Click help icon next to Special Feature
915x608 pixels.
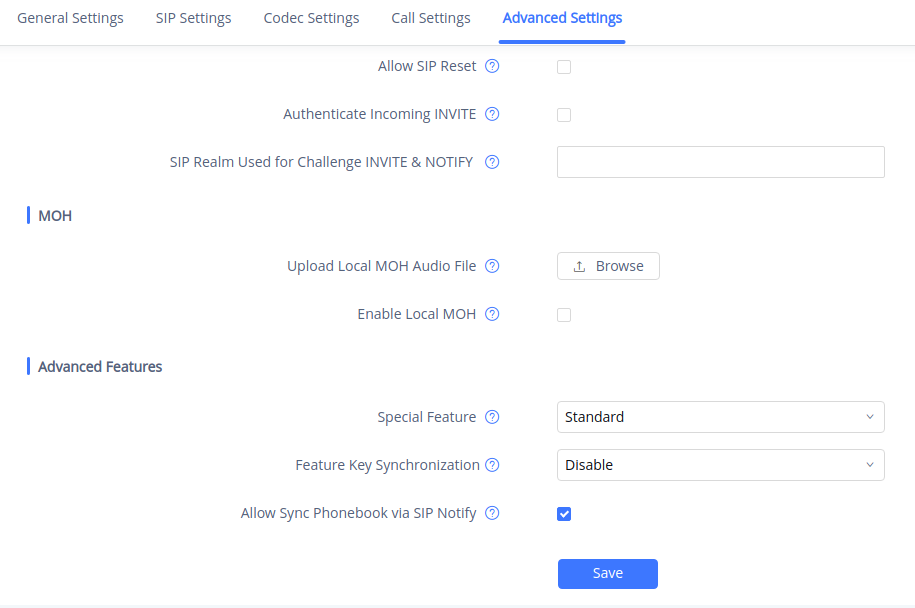point(492,417)
